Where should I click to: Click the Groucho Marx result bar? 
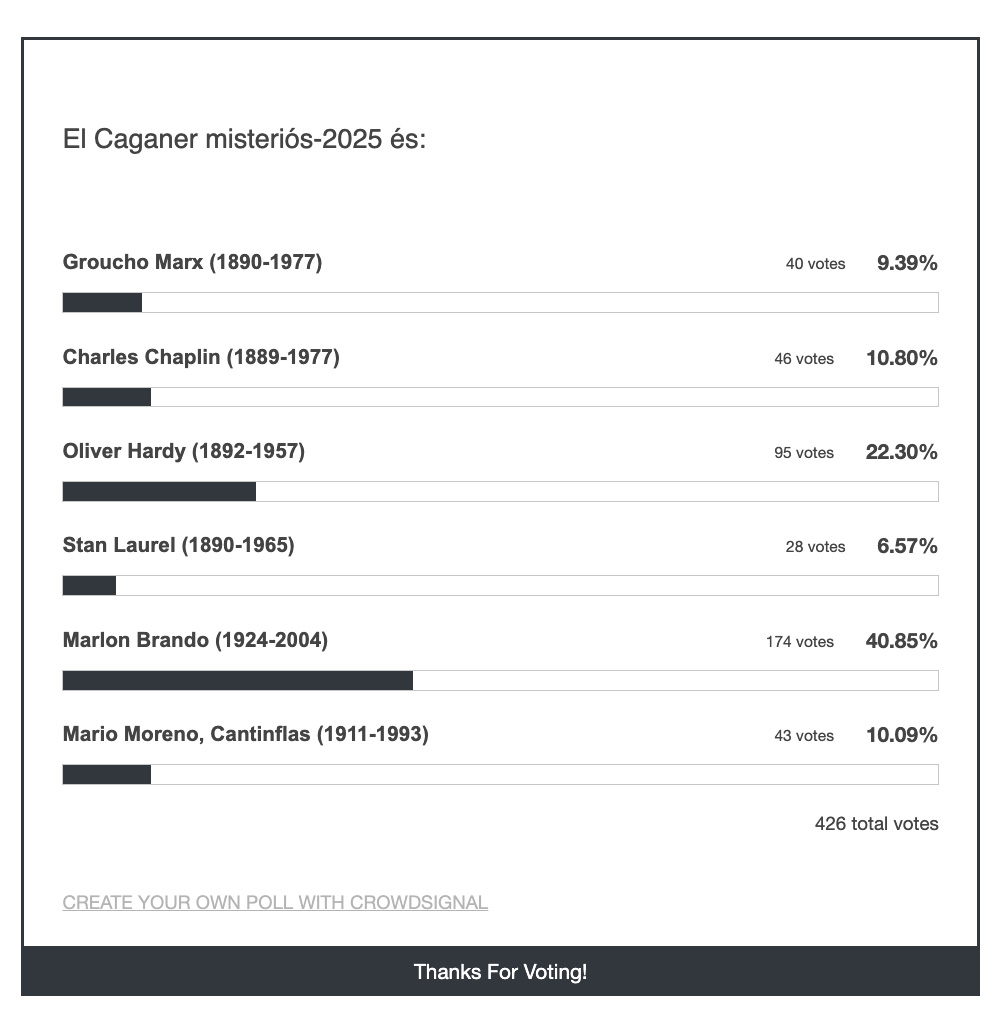tap(500, 303)
